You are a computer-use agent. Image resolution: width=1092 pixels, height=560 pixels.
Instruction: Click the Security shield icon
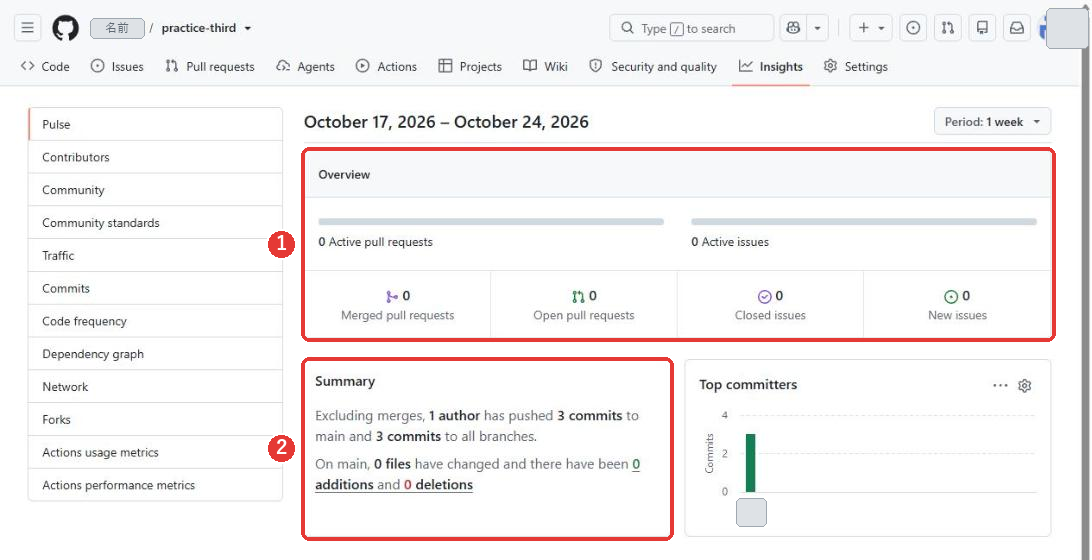(x=595, y=66)
